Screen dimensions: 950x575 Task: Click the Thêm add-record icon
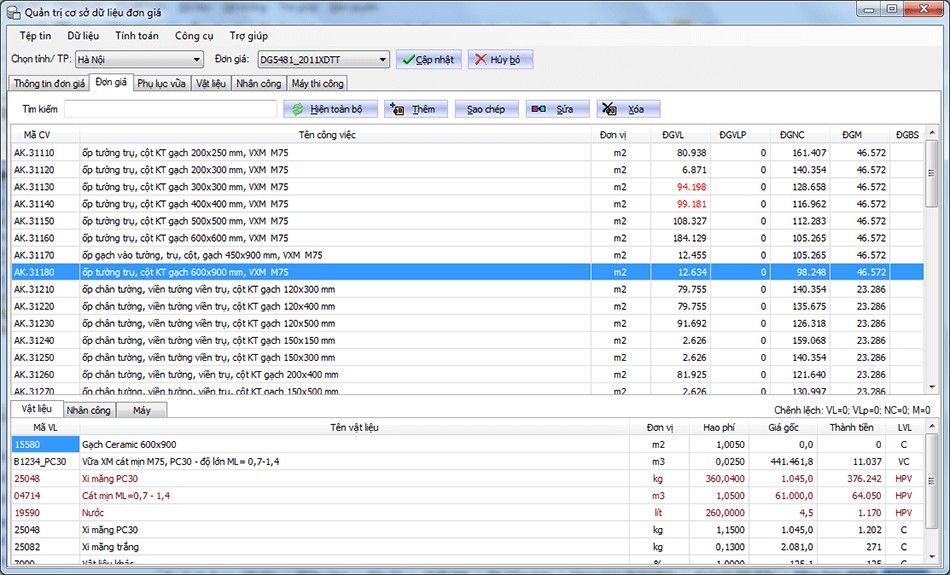tap(397, 109)
